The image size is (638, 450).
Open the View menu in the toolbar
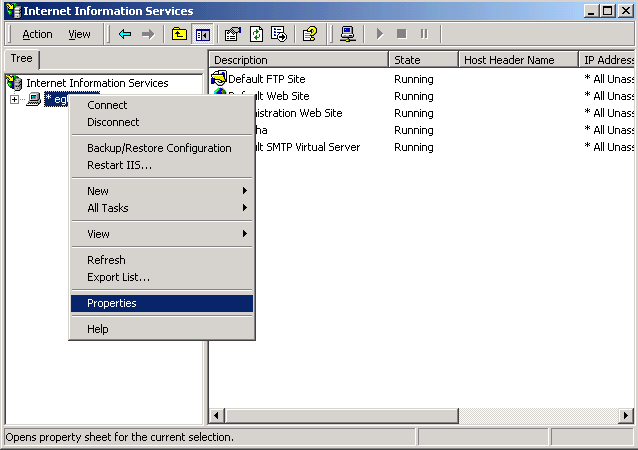(x=79, y=34)
